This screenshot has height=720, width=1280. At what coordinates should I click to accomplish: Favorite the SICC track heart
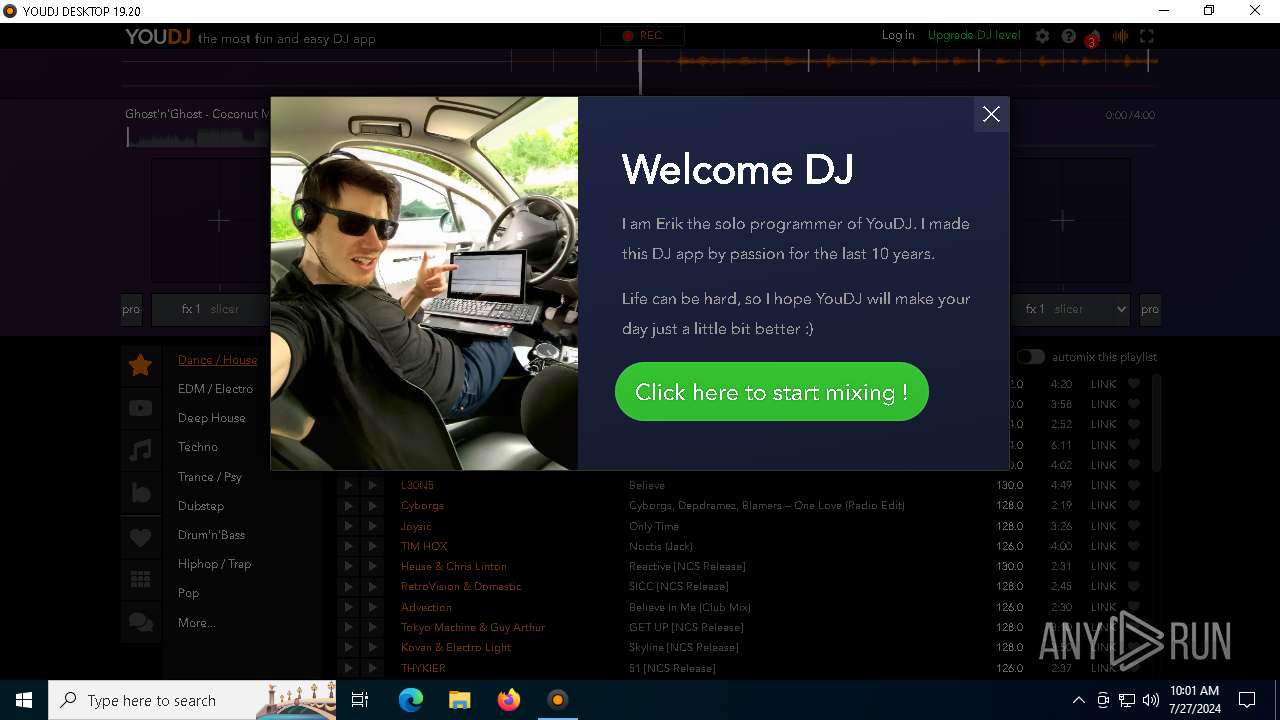click(x=1133, y=586)
